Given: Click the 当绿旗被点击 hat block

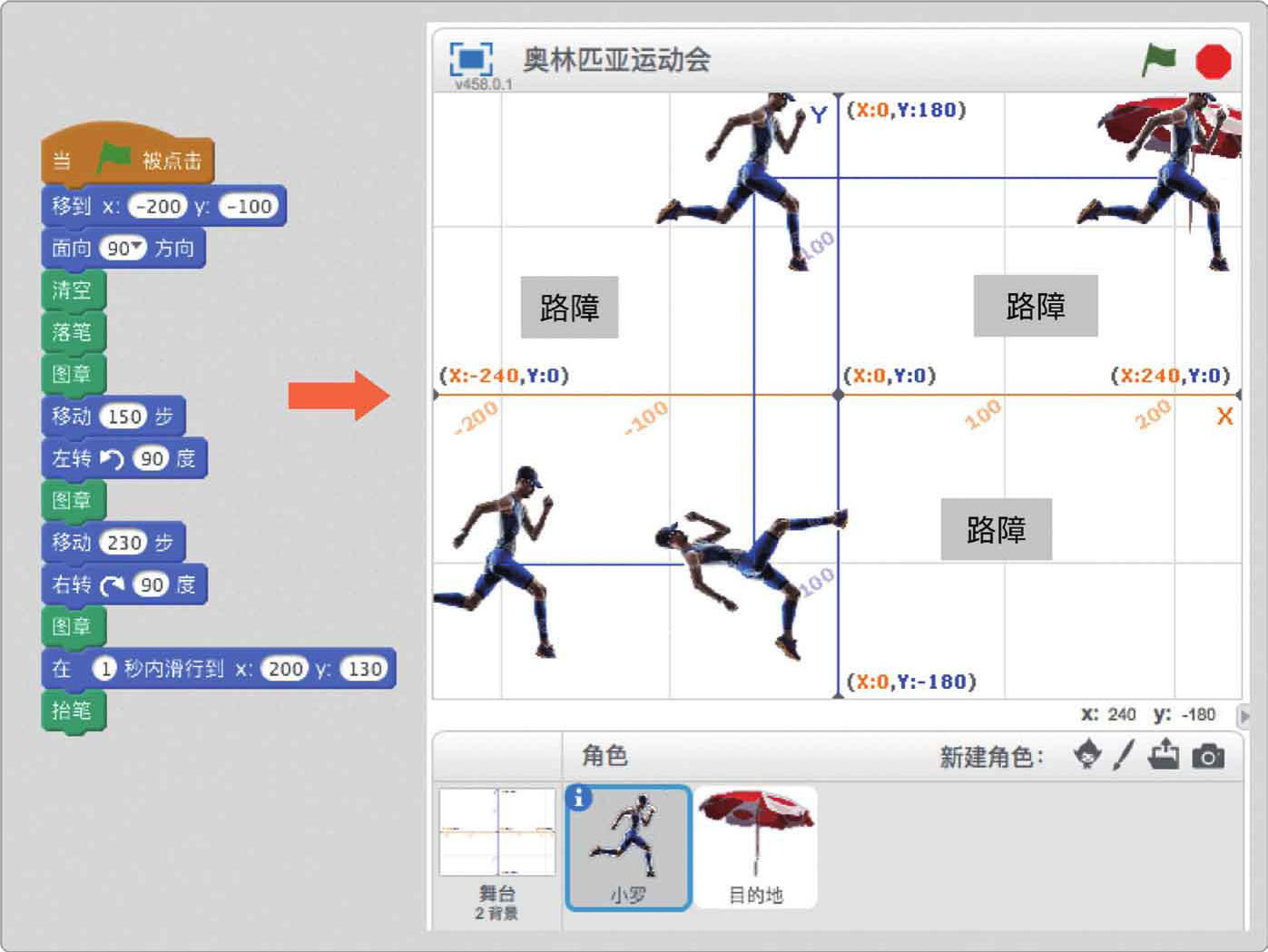Looking at the screenshot, I should (127, 156).
